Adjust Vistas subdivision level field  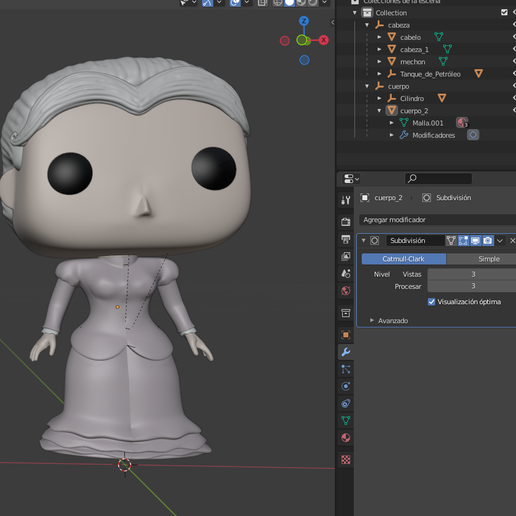coord(472,274)
